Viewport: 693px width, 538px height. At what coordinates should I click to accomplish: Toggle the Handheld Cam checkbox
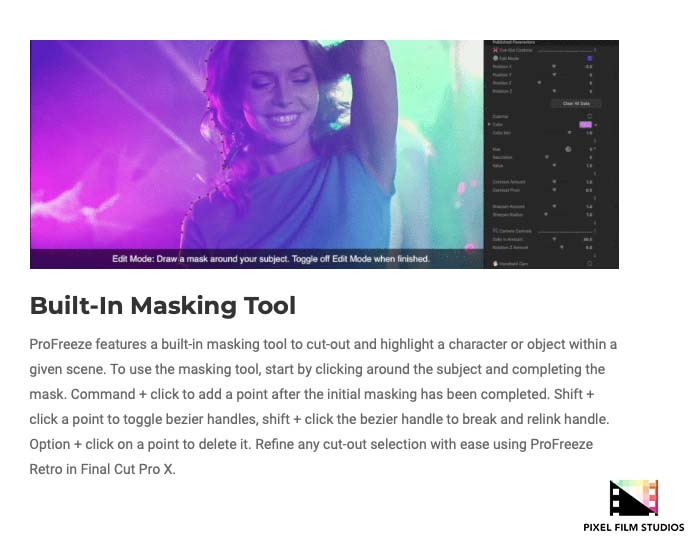point(590,263)
